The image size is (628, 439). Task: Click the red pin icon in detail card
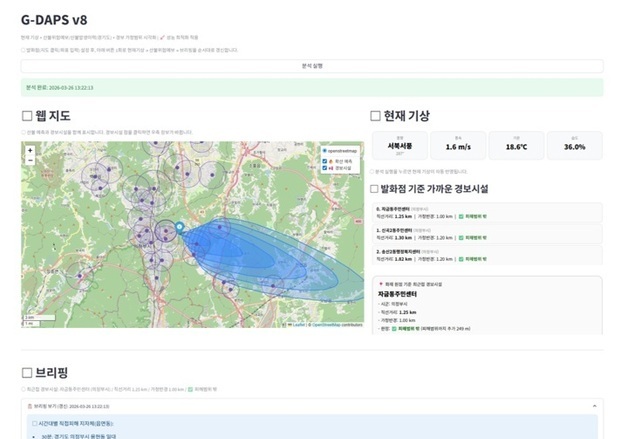[x=380, y=284]
